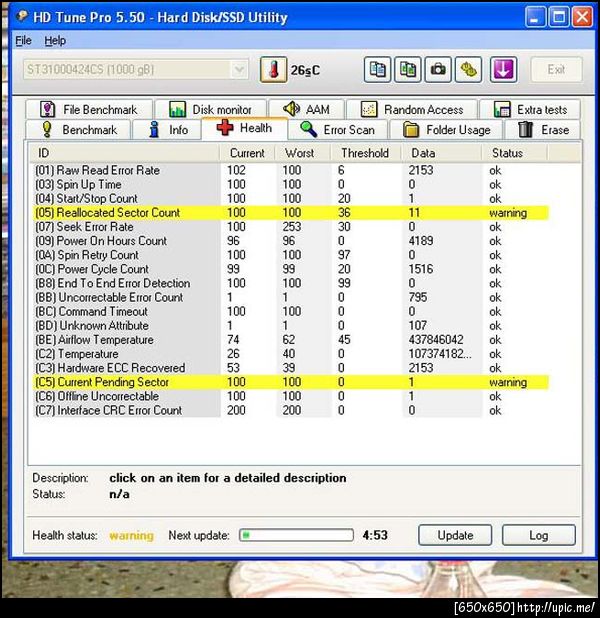Click the data value 795
This screenshot has width=600, height=618.
pos(417,297)
